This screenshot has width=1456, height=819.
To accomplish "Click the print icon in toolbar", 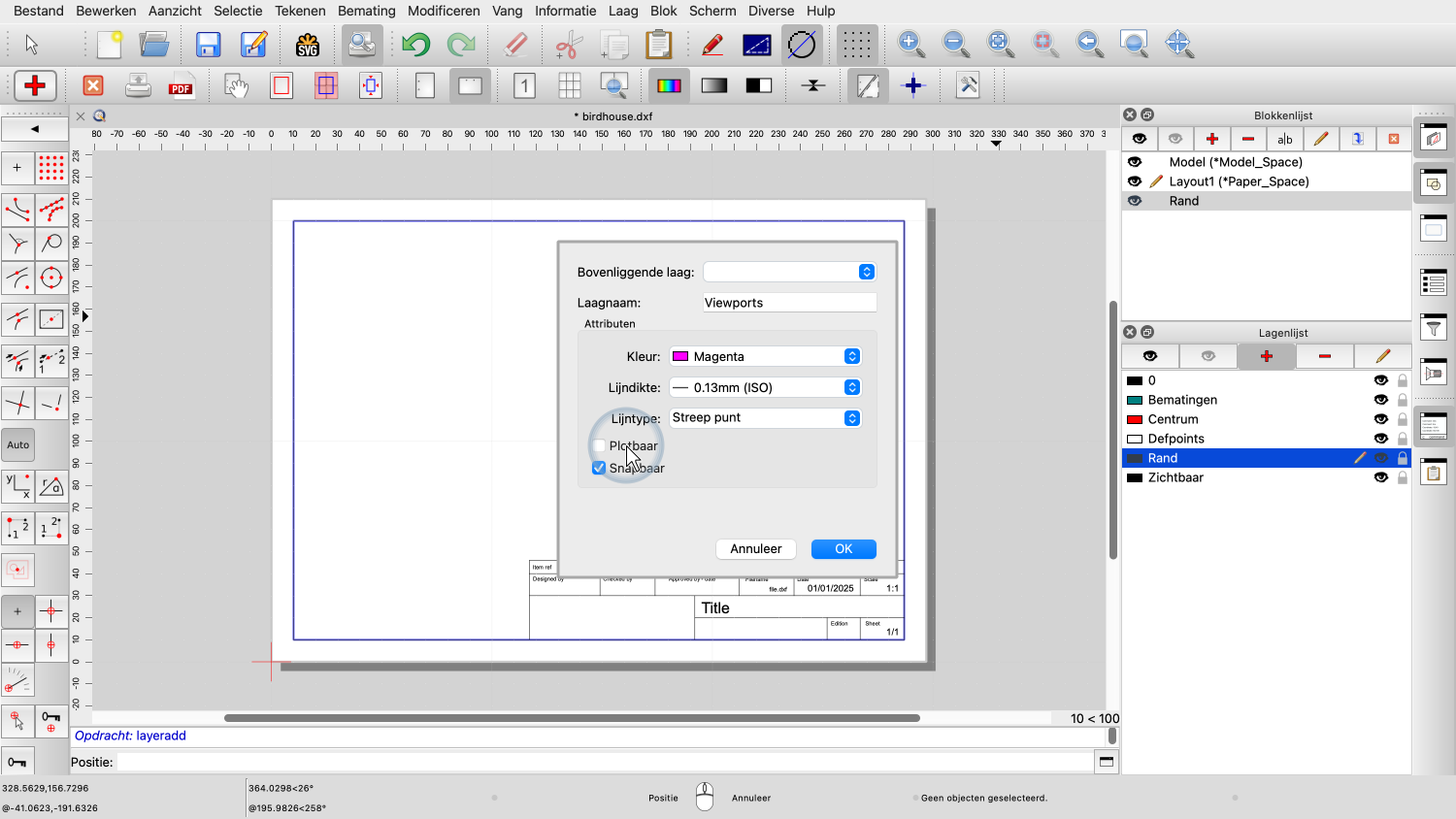I will click(138, 86).
